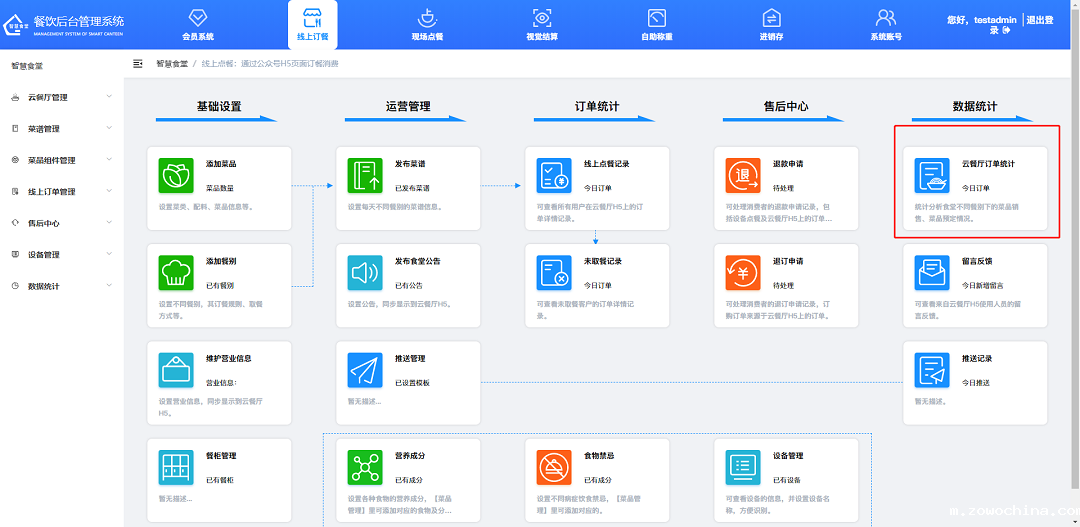Image resolution: width=1080 pixels, height=527 pixels.
Task: Open the 食物禁忌 prohibited food icon
Action: point(554,467)
